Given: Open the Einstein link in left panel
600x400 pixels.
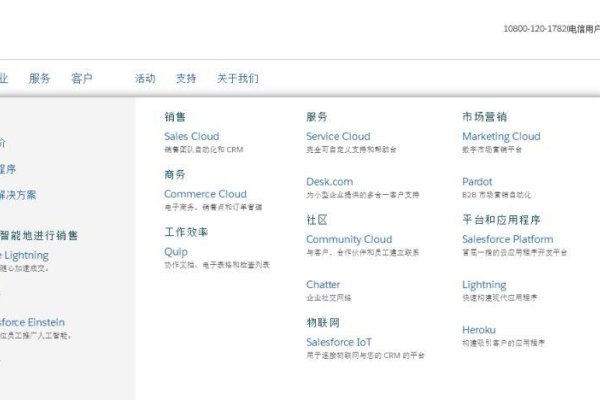Looking at the screenshot, I should point(32,322).
